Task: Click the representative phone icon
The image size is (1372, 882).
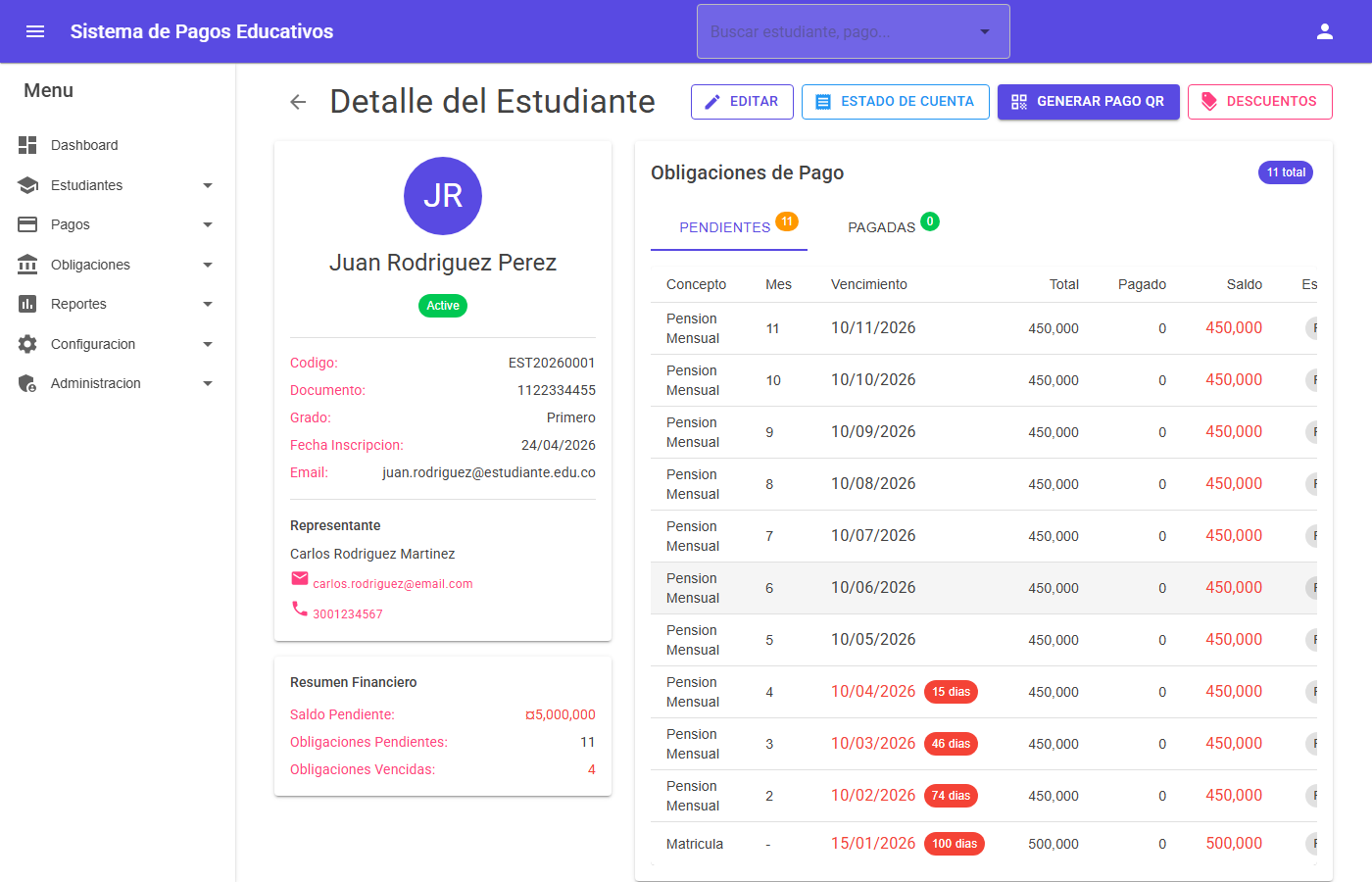Action: 300,609
